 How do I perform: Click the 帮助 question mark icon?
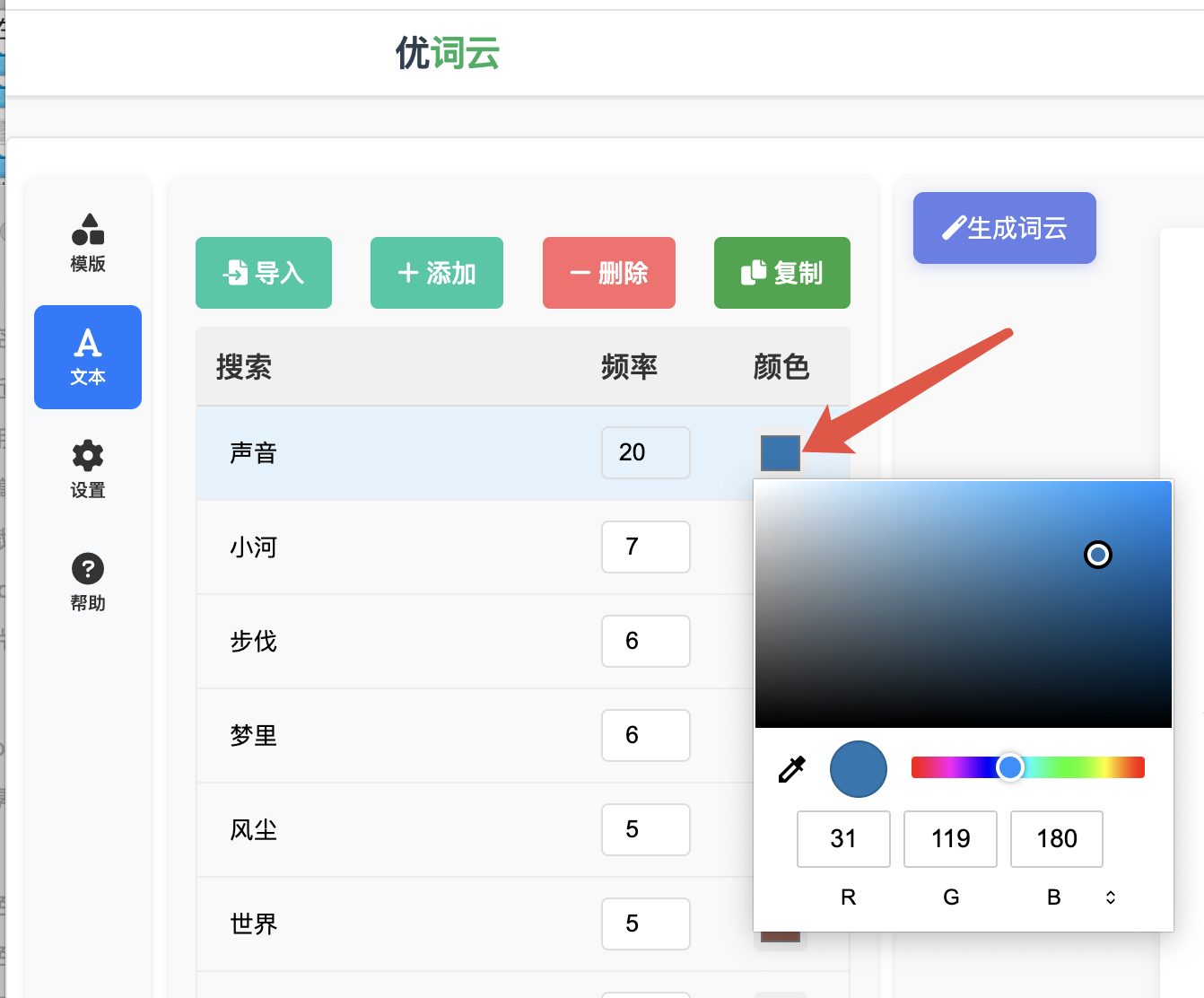[x=87, y=568]
